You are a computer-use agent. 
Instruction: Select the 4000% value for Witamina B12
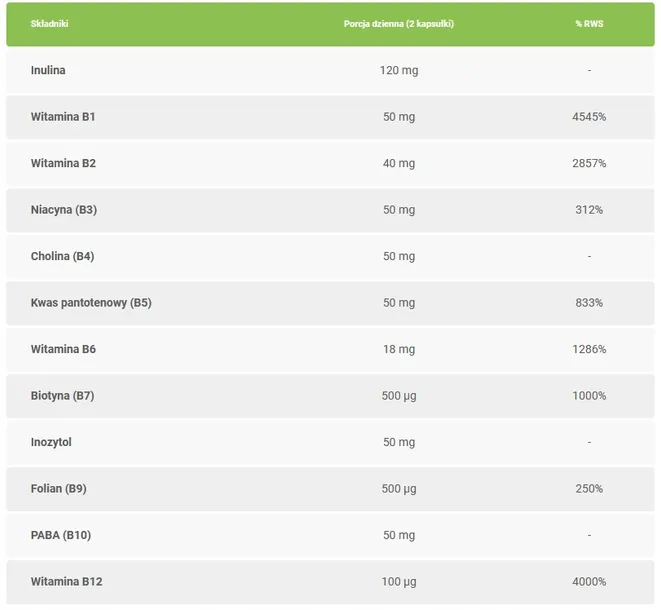click(x=589, y=581)
